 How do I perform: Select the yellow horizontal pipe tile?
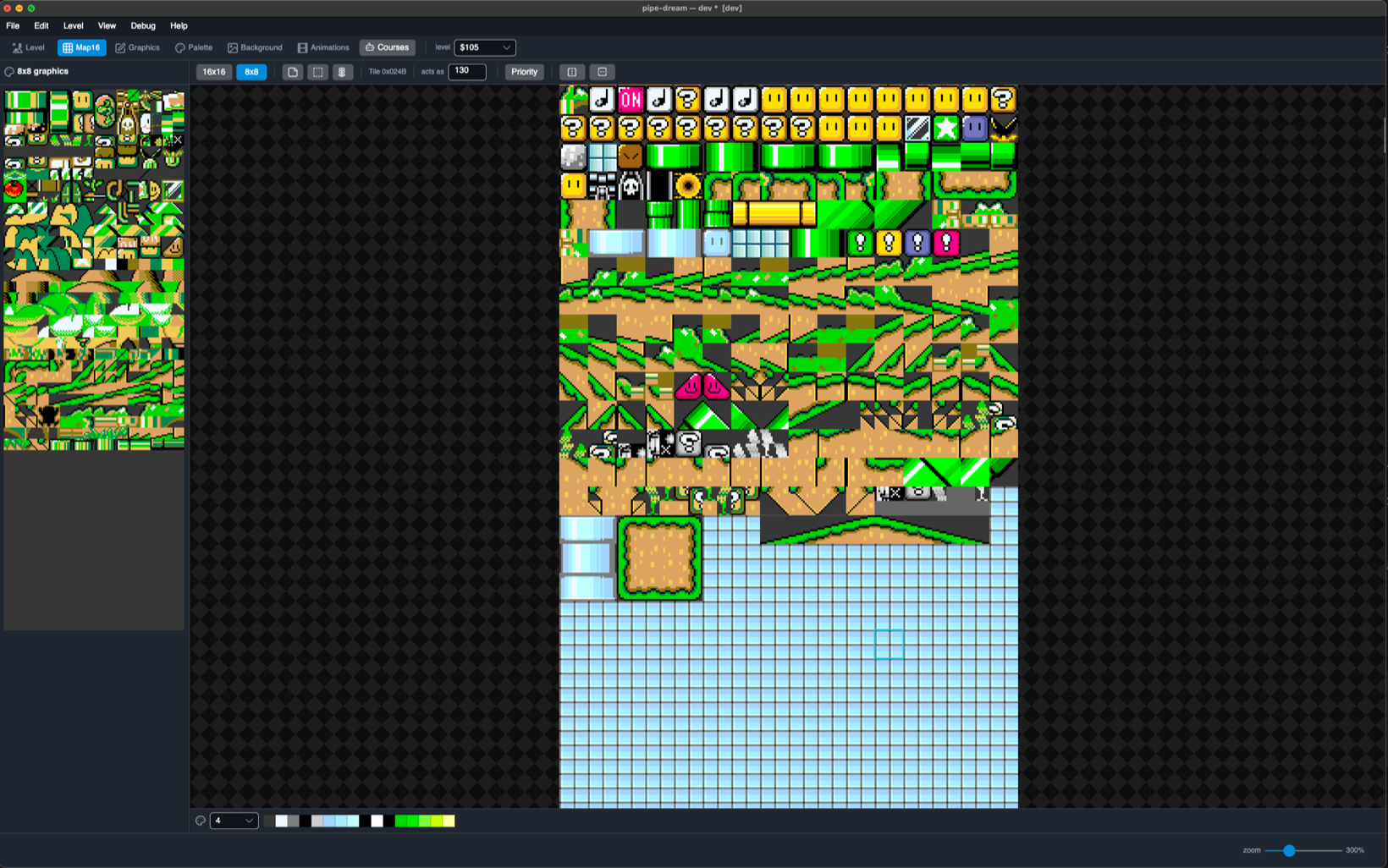coord(774,214)
